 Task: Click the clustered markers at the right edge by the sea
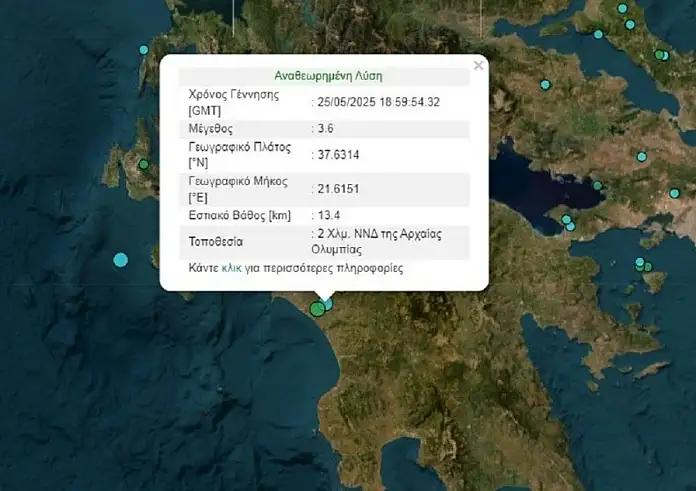(x=643, y=265)
